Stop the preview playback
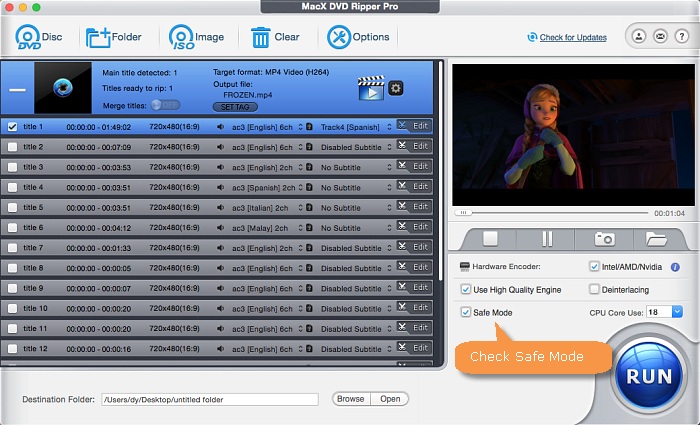 click(x=490, y=239)
